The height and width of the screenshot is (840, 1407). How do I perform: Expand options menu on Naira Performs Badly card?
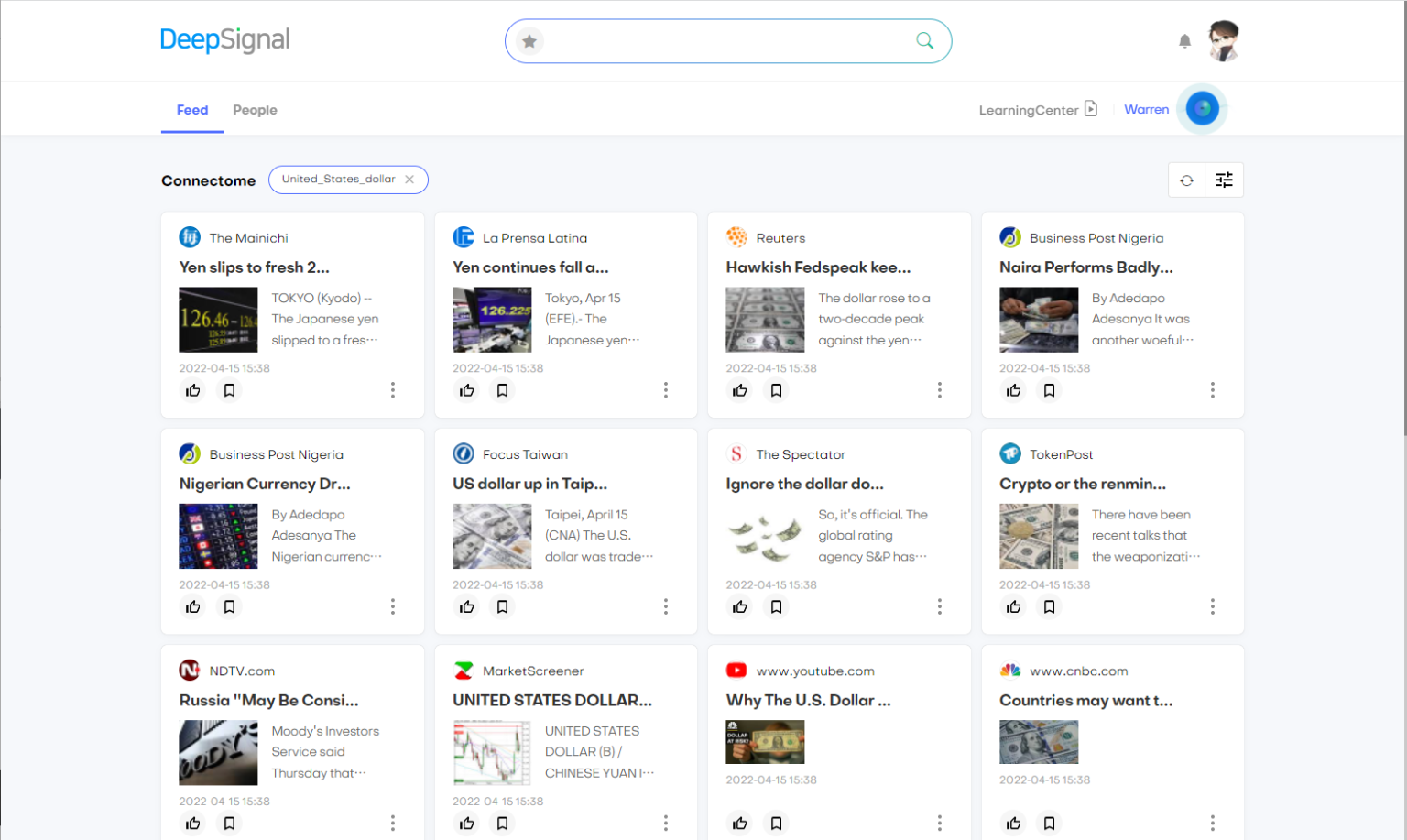(x=1212, y=391)
